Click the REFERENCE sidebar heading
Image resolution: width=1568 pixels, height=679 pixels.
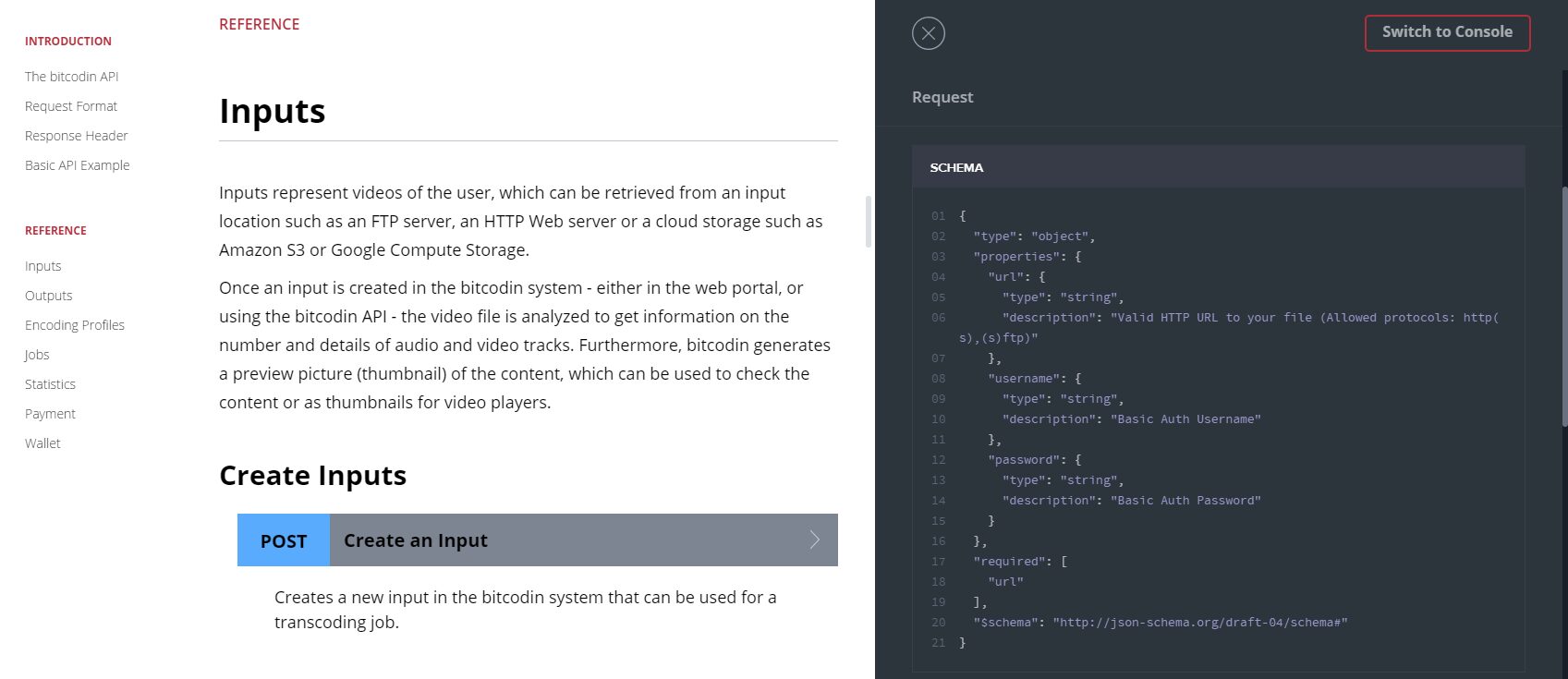(x=55, y=231)
